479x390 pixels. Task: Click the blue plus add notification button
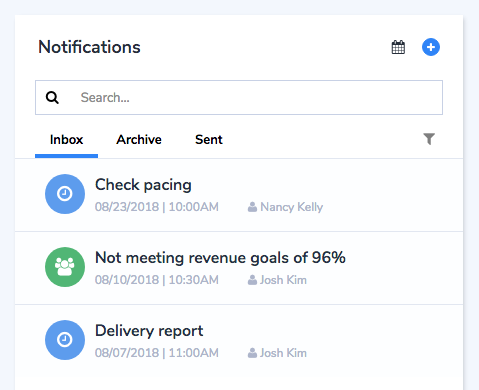431,47
